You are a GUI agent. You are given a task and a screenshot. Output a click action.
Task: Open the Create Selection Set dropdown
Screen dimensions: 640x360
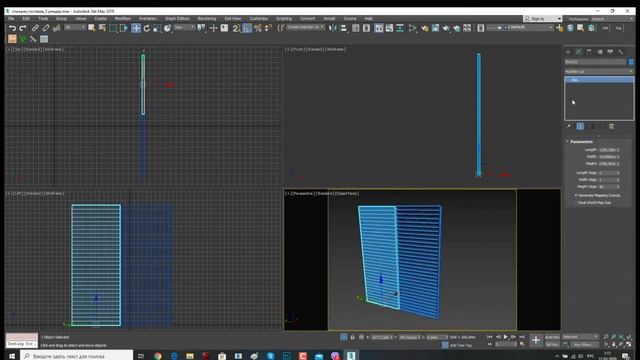(x=306, y=27)
